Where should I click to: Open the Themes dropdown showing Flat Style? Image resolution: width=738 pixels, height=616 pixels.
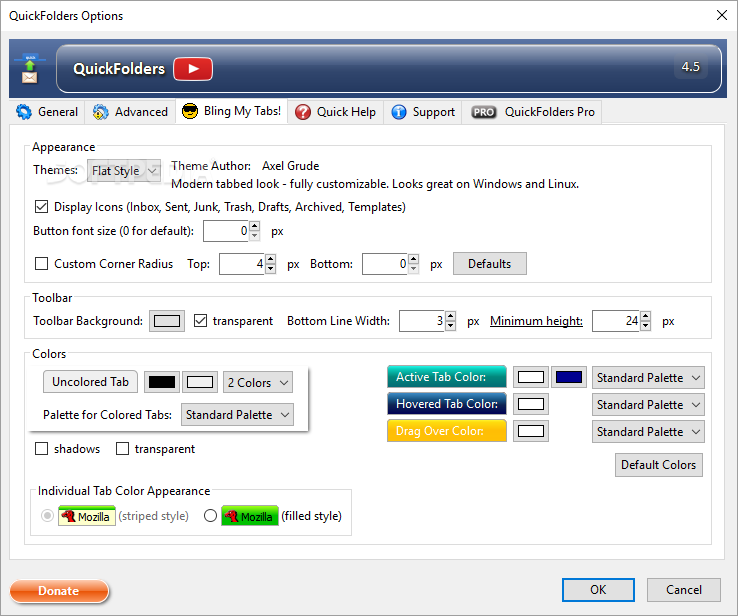point(124,171)
